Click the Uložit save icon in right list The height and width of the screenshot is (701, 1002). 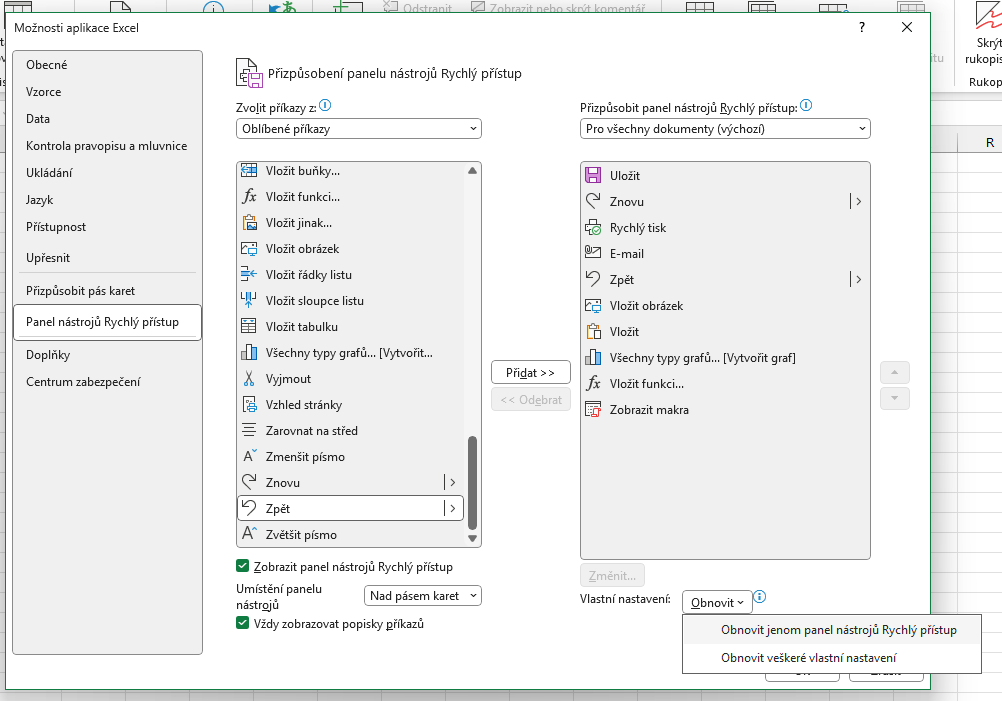[x=593, y=176]
